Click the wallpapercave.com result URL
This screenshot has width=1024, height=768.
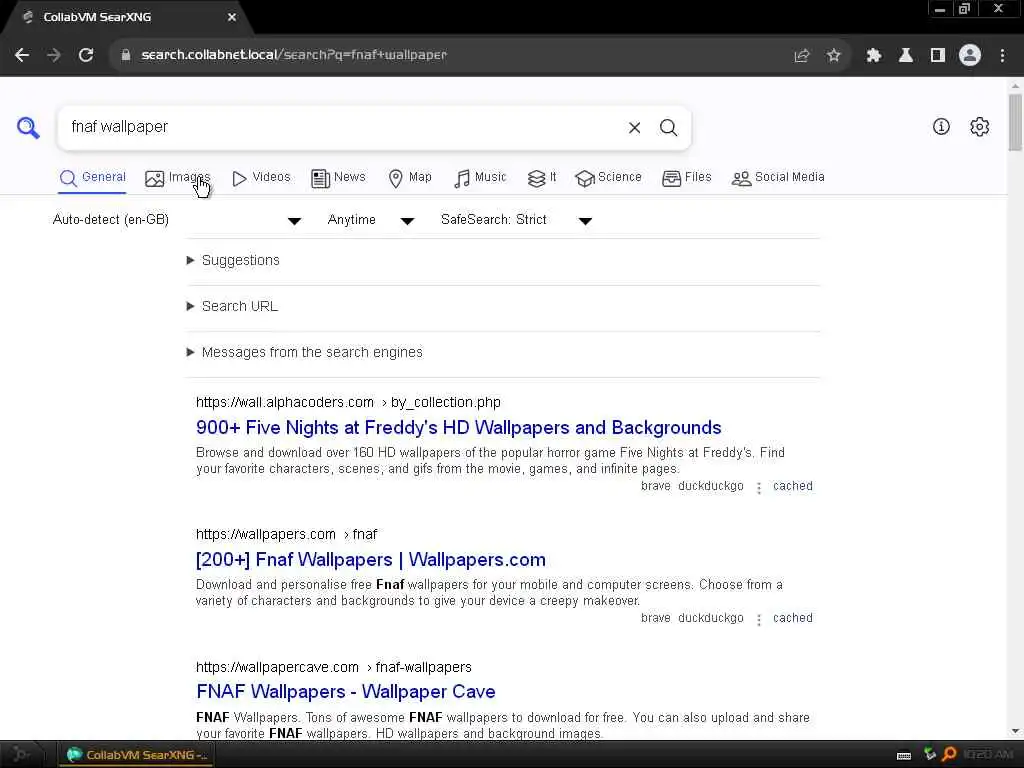[x=334, y=667]
